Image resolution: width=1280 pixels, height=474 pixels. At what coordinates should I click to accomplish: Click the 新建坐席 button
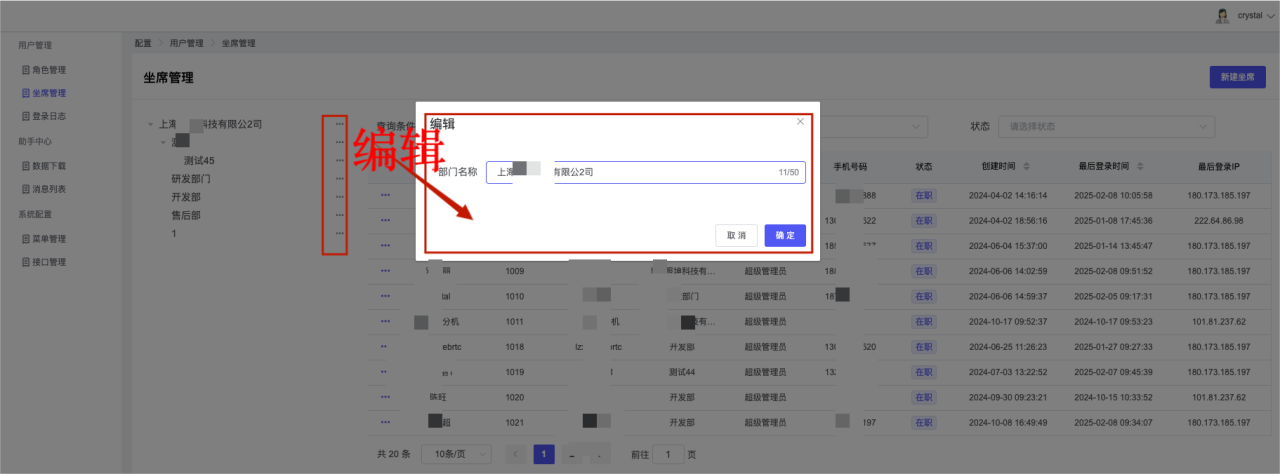pos(1238,78)
